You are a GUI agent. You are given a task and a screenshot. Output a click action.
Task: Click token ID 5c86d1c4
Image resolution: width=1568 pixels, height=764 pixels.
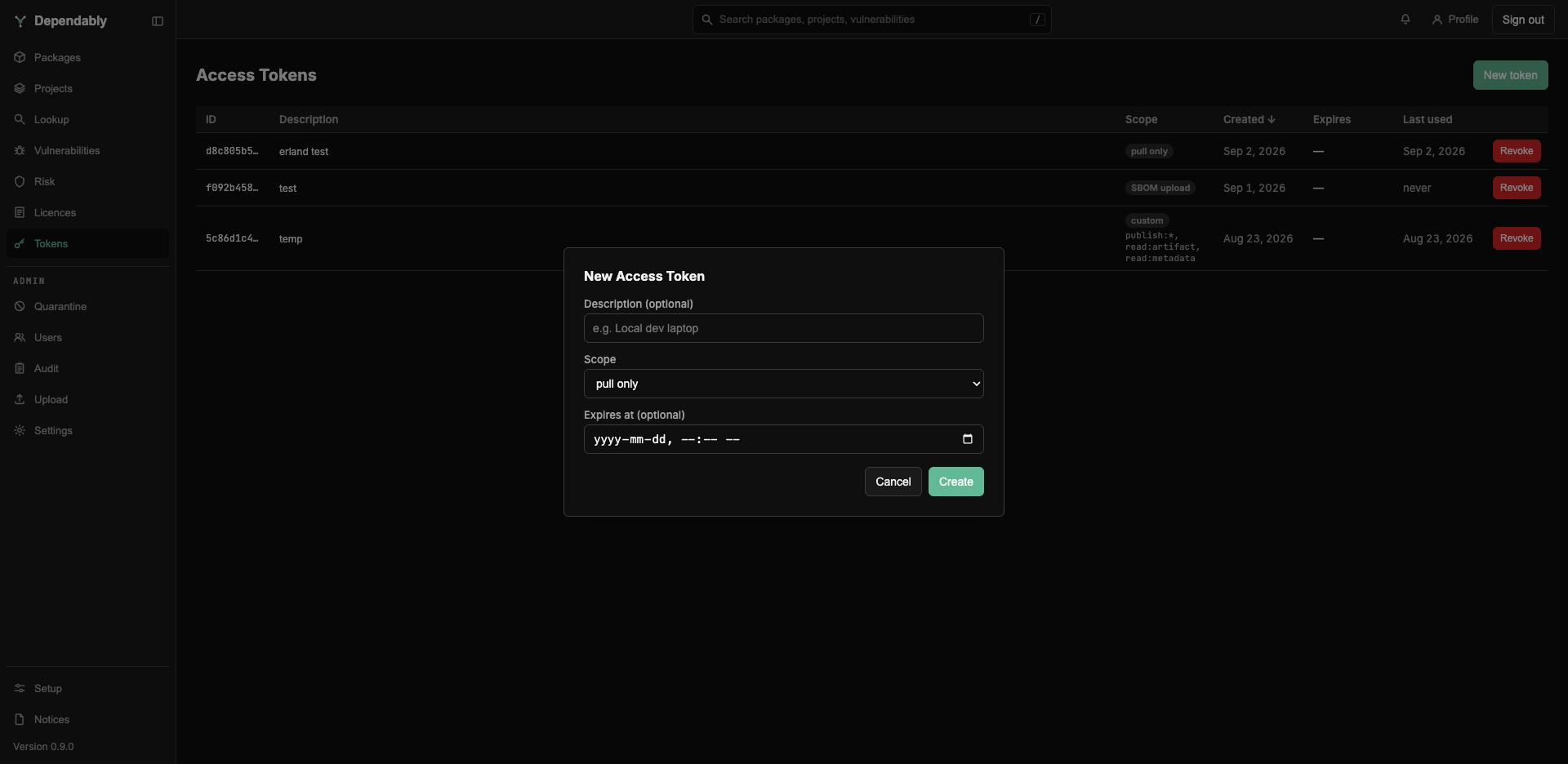[232, 238]
